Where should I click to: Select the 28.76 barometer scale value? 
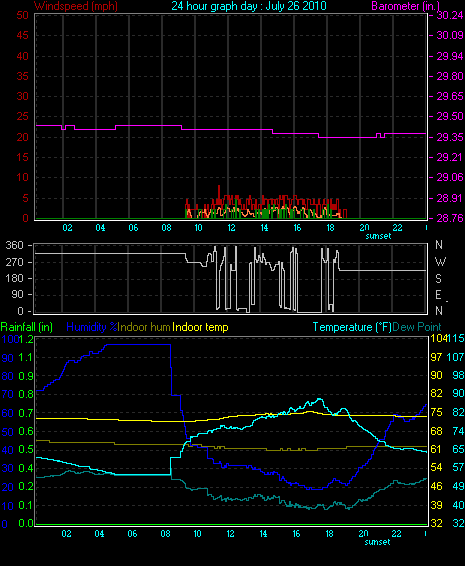point(450,218)
